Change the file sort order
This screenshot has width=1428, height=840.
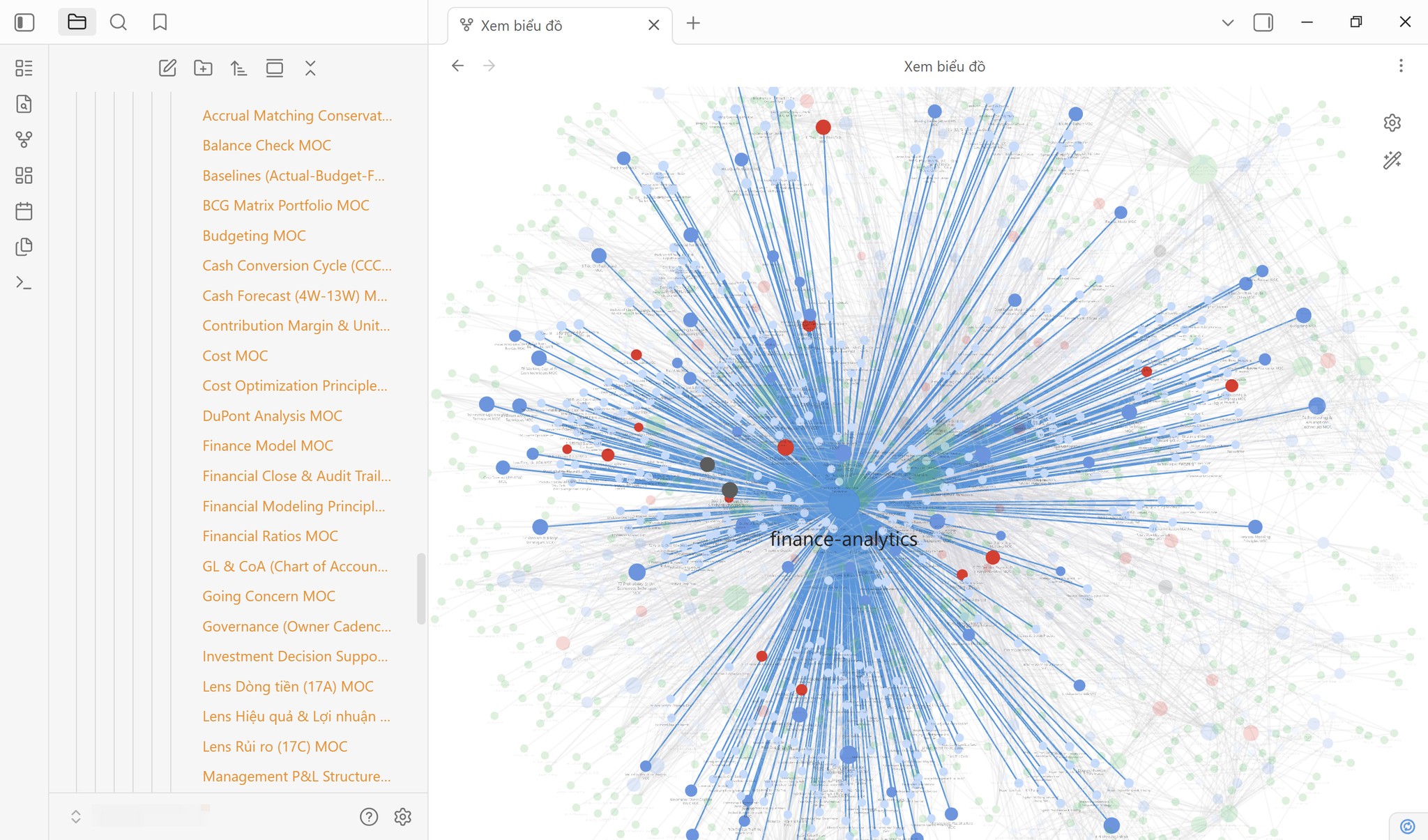238,68
